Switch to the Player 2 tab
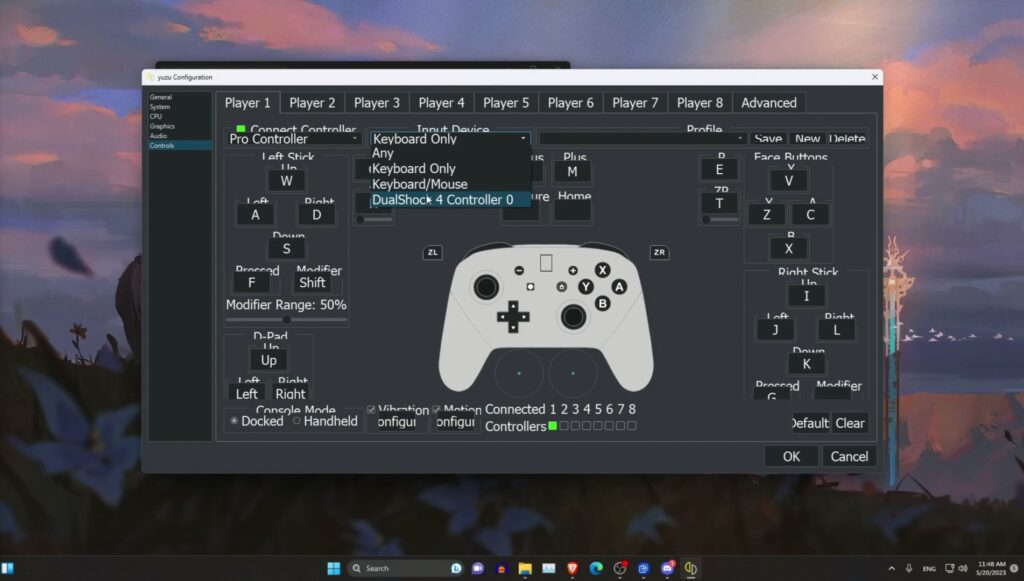This screenshot has width=1024, height=581. [x=312, y=103]
